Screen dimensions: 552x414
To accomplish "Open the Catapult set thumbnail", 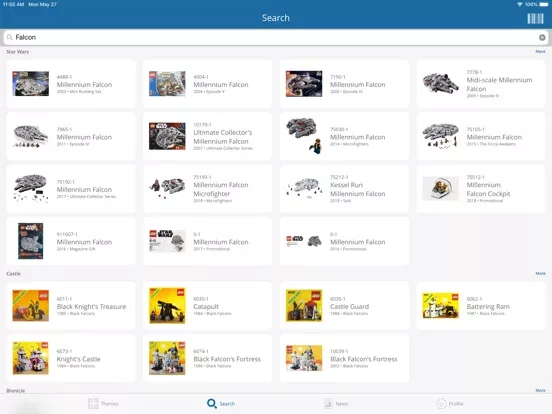I will (167, 306).
